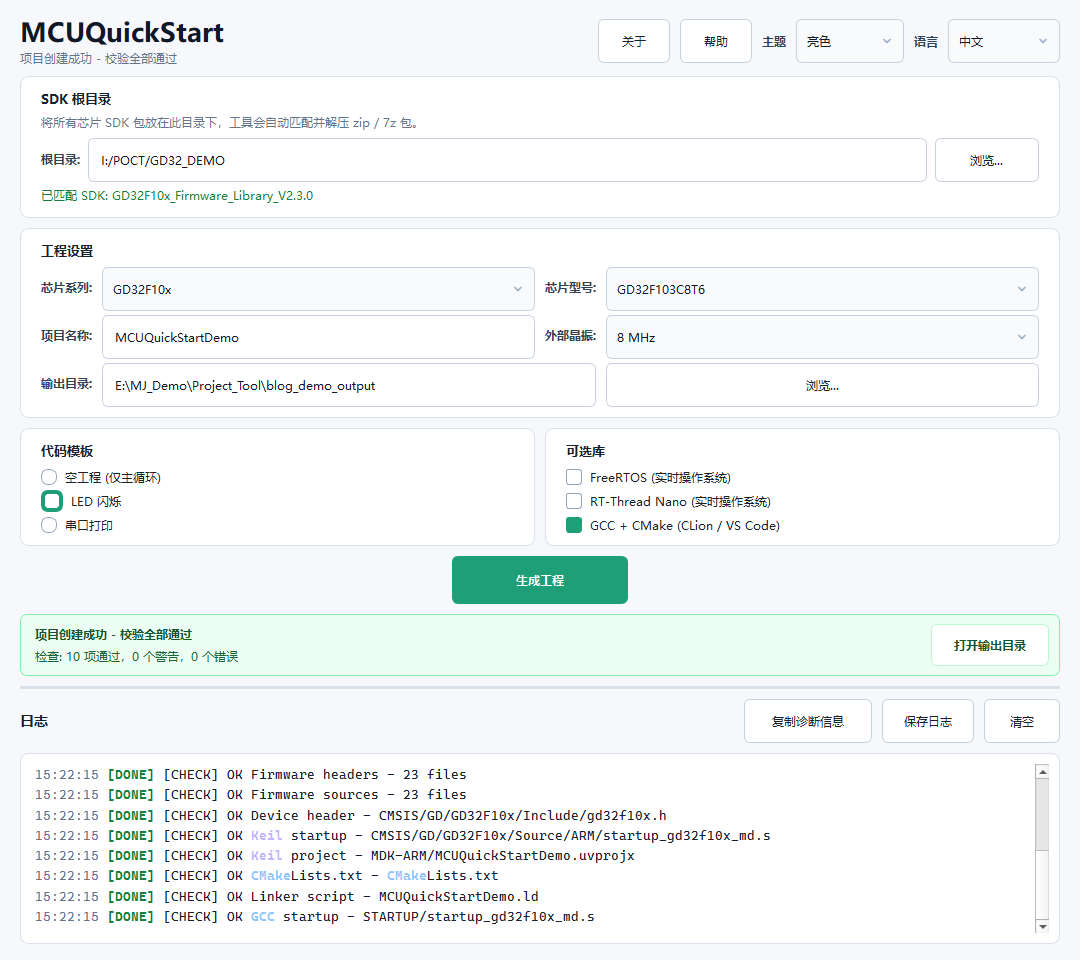1080x960 pixels.
Task: Open the 主题 dropdown showing 亮色
Action: 849,41
